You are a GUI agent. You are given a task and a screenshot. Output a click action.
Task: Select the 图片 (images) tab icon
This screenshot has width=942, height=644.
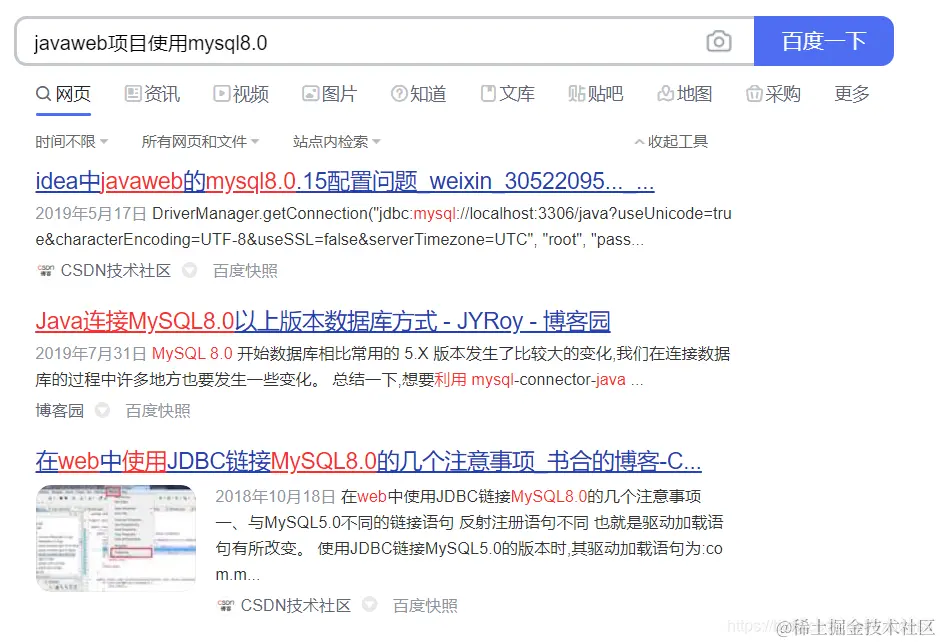pyautogui.click(x=311, y=94)
